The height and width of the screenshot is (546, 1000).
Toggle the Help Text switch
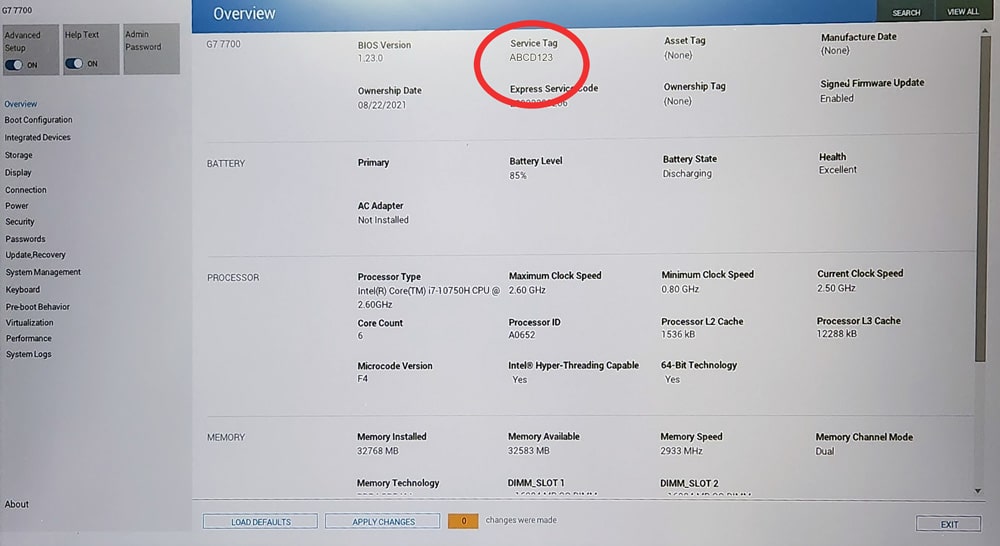(x=74, y=63)
